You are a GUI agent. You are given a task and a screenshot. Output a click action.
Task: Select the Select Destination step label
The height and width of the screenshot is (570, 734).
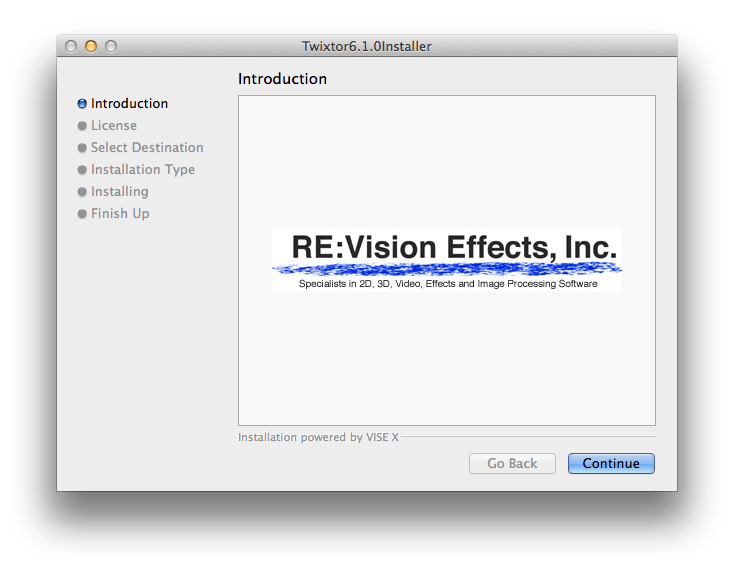tap(147, 147)
